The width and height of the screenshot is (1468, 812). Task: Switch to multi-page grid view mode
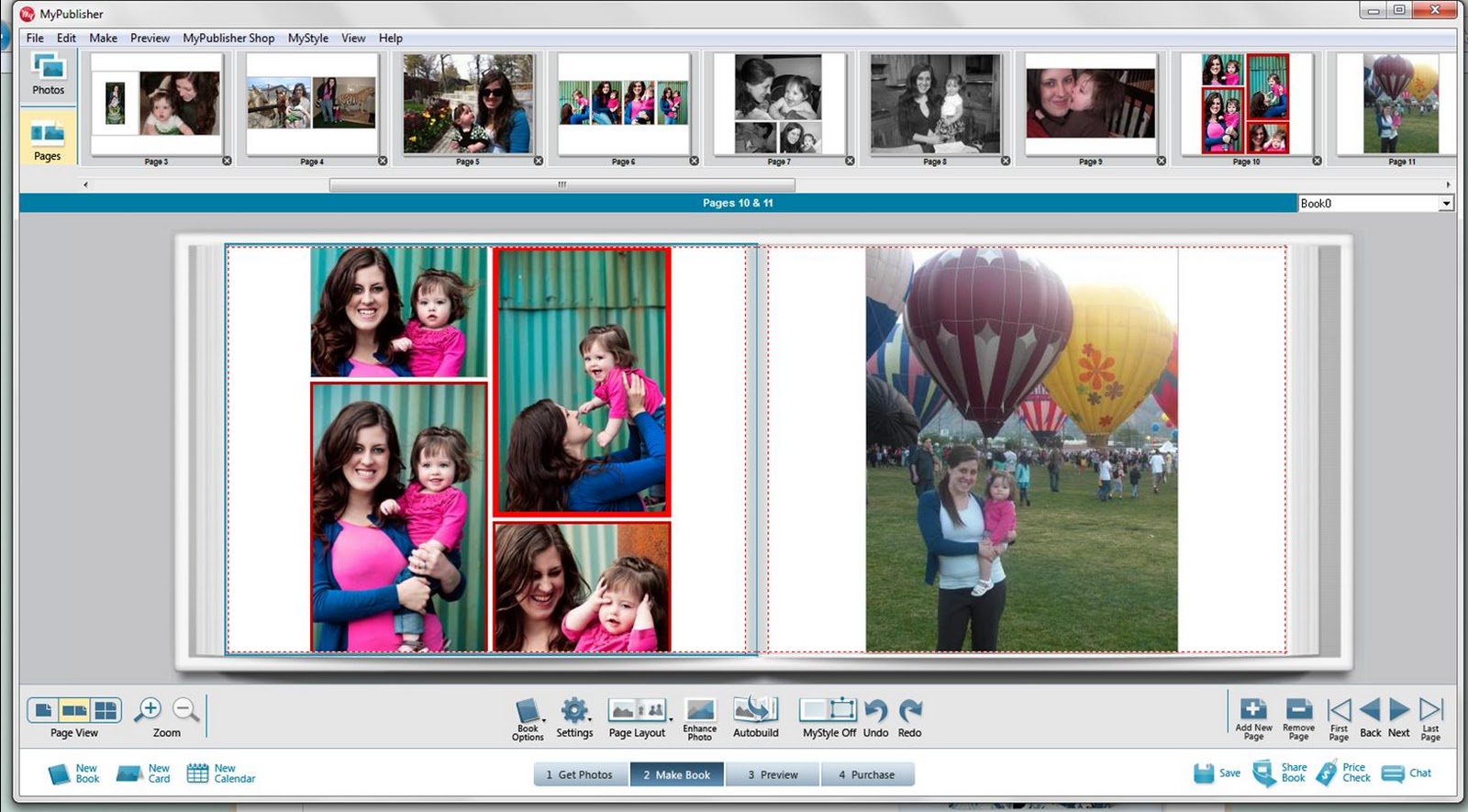[106, 710]
